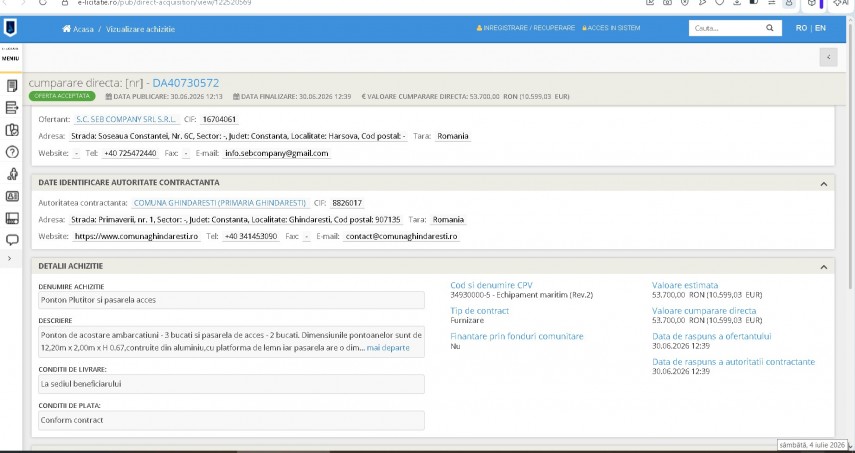Image resolution: width=855 pixels, height=453 pixels.
Task: Collapse the DETALII ACHIZITIE section
Action: tap(823, 267)
